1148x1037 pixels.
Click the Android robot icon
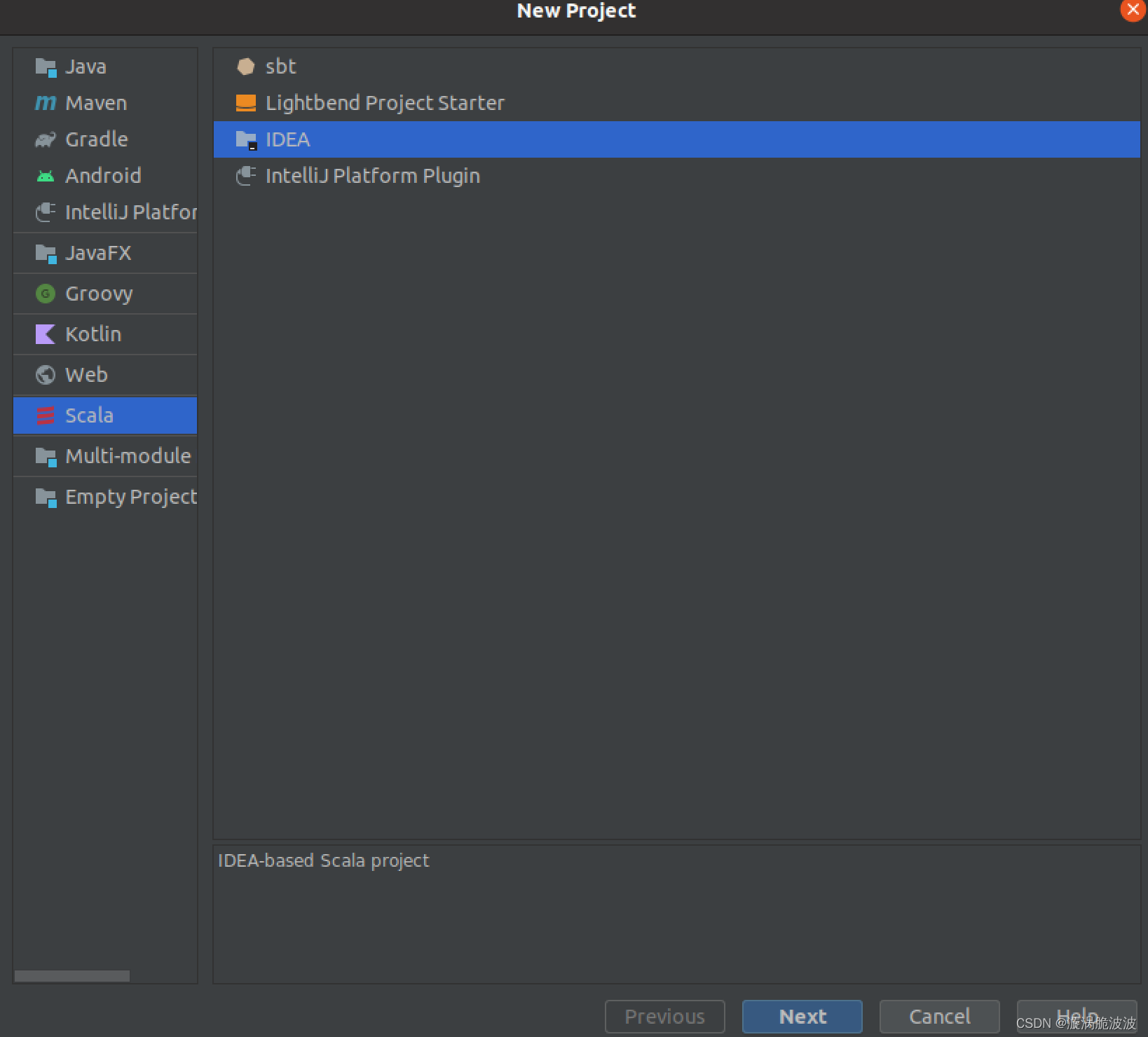point(46,176)
